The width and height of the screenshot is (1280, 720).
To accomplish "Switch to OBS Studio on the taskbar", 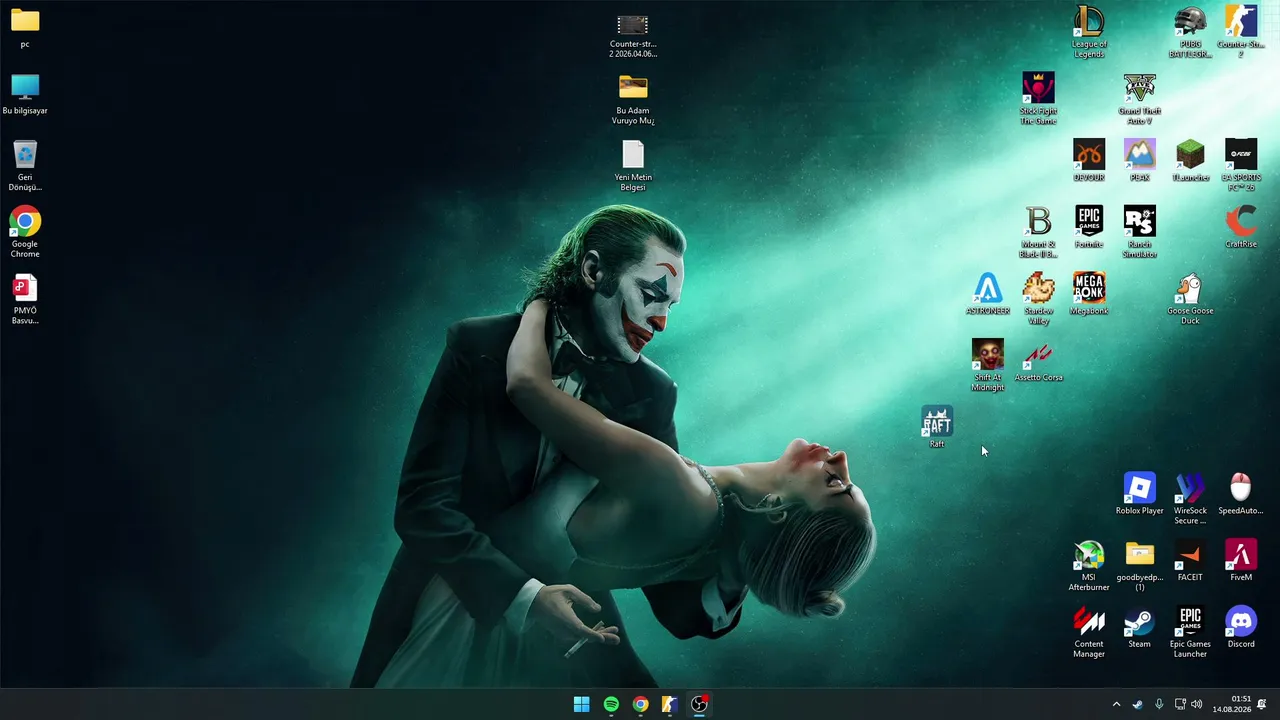I will 699,704.
